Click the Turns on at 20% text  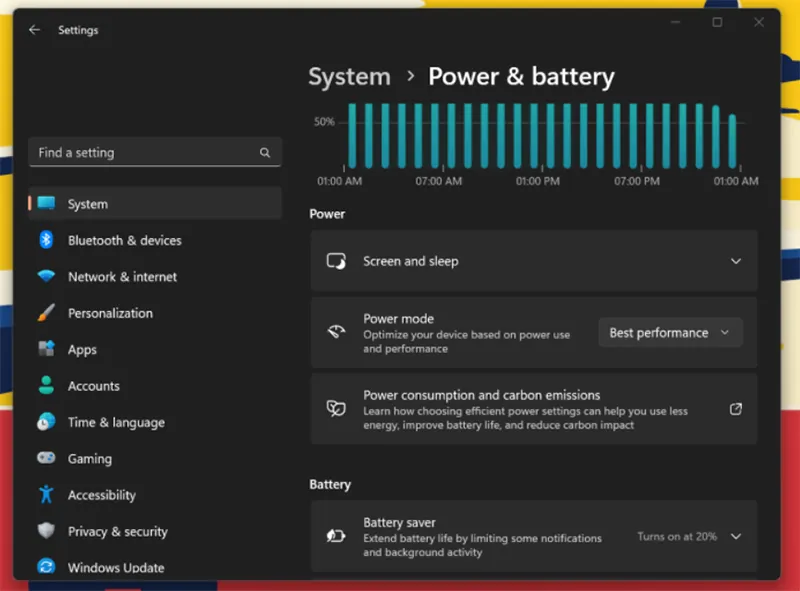[677, 536]
